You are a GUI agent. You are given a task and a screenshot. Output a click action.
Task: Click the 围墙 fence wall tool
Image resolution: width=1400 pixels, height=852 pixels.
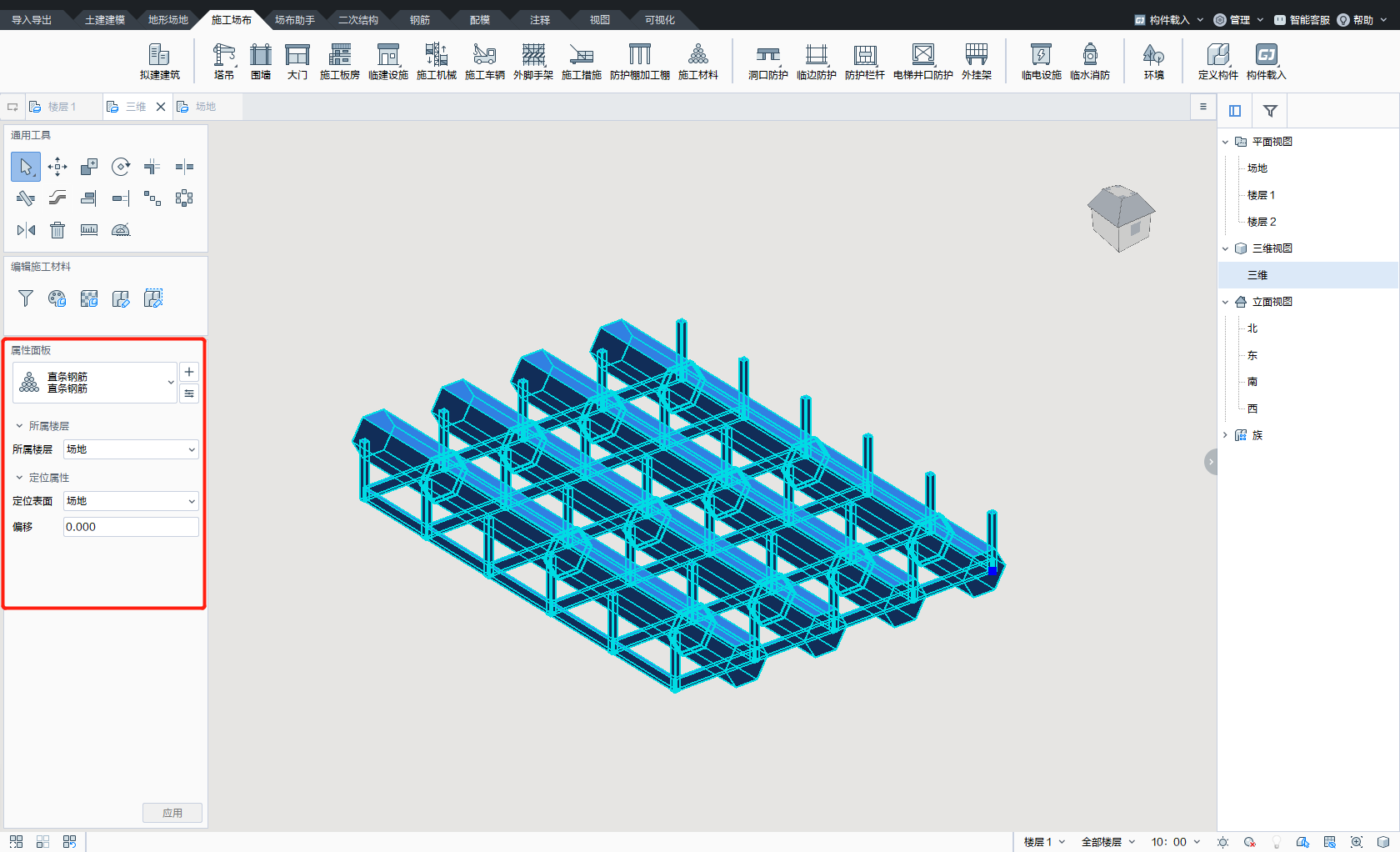261,62
